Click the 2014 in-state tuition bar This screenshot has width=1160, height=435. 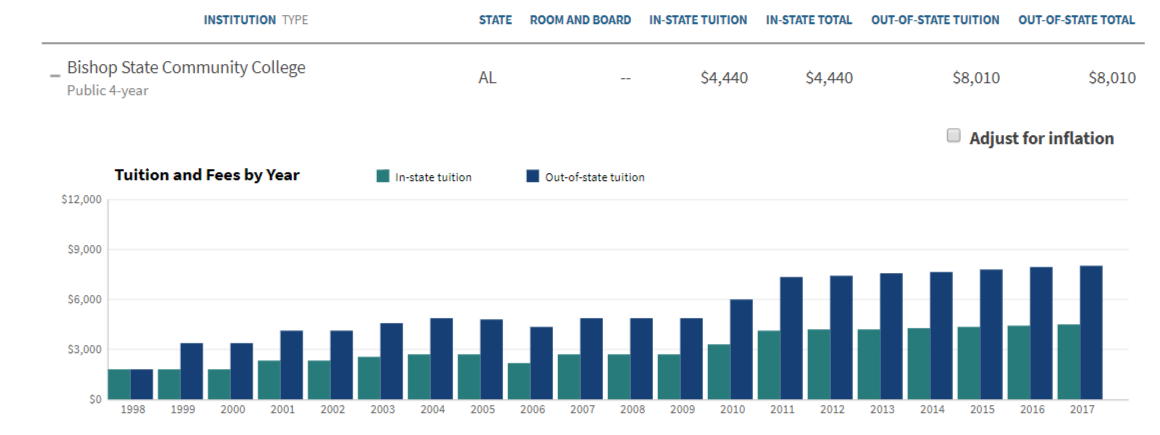pos(918,363)
